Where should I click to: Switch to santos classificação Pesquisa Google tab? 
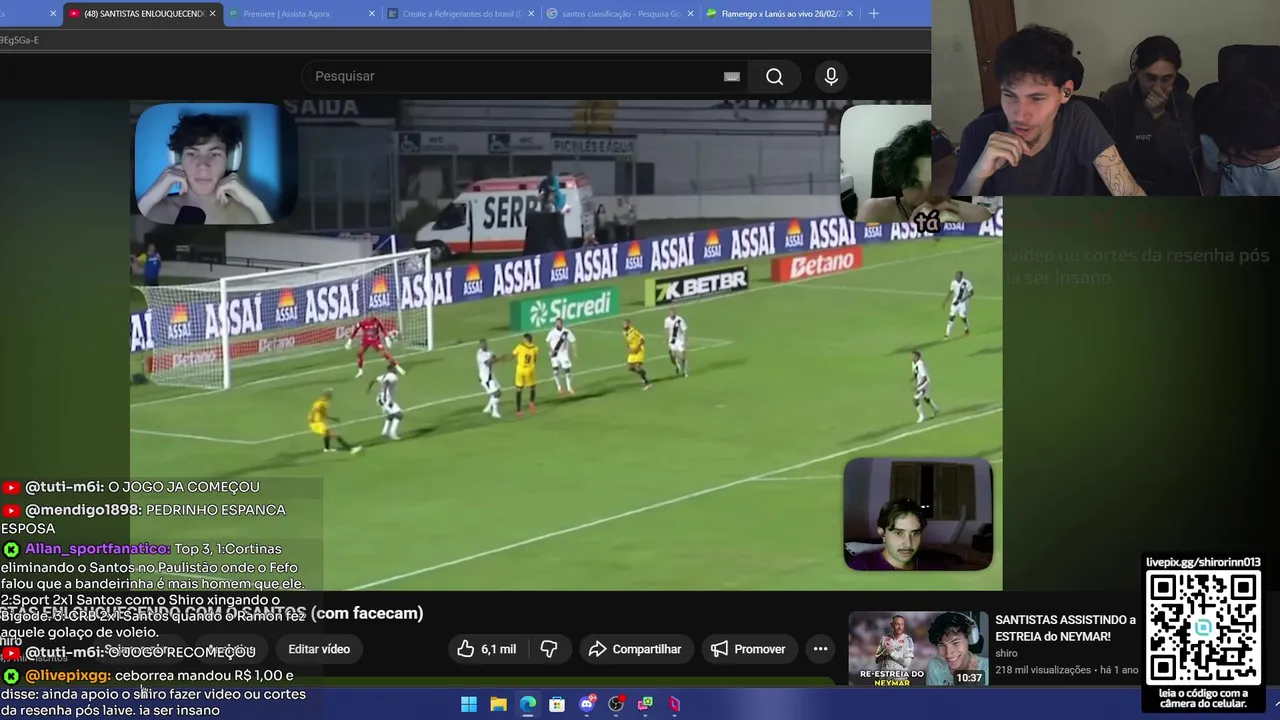(x=620, y=14)
